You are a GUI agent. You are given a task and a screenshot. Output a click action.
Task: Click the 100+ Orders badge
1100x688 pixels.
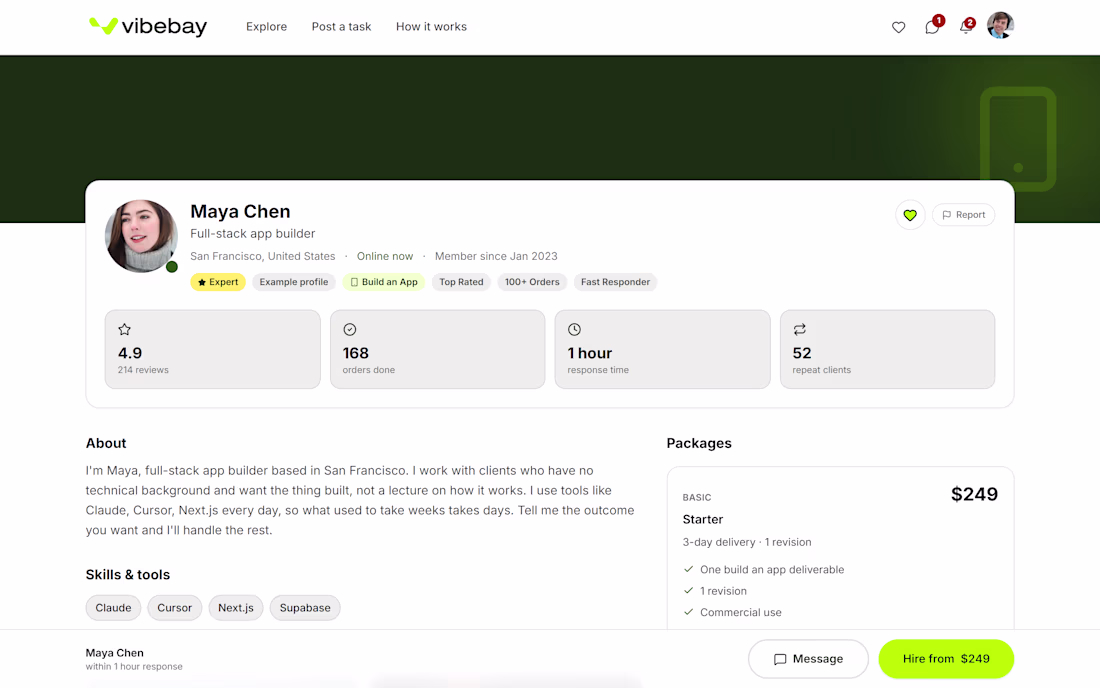point(532,282)
